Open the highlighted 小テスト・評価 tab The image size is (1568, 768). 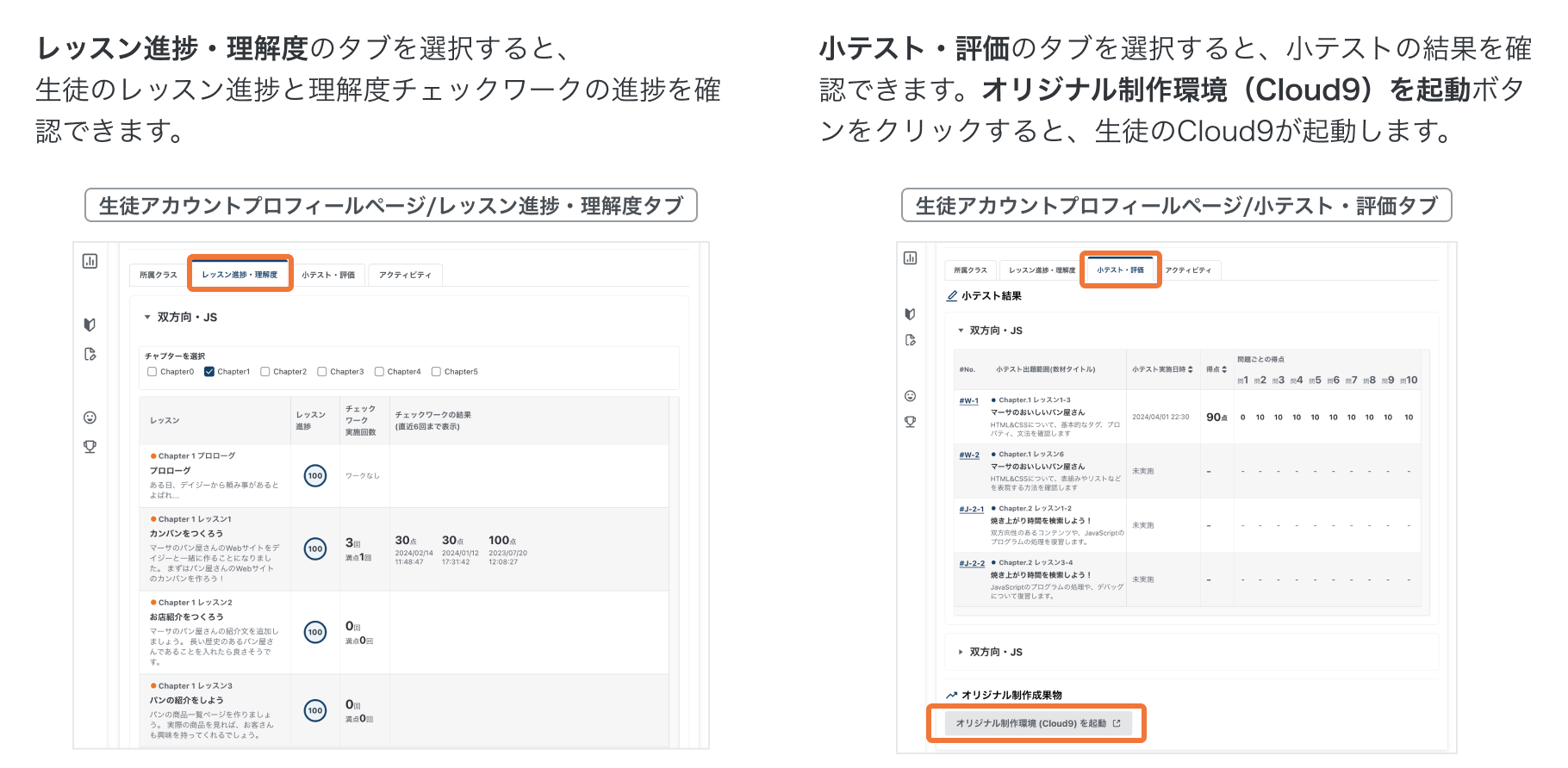pyautogui.click(x=1120, y=270)
